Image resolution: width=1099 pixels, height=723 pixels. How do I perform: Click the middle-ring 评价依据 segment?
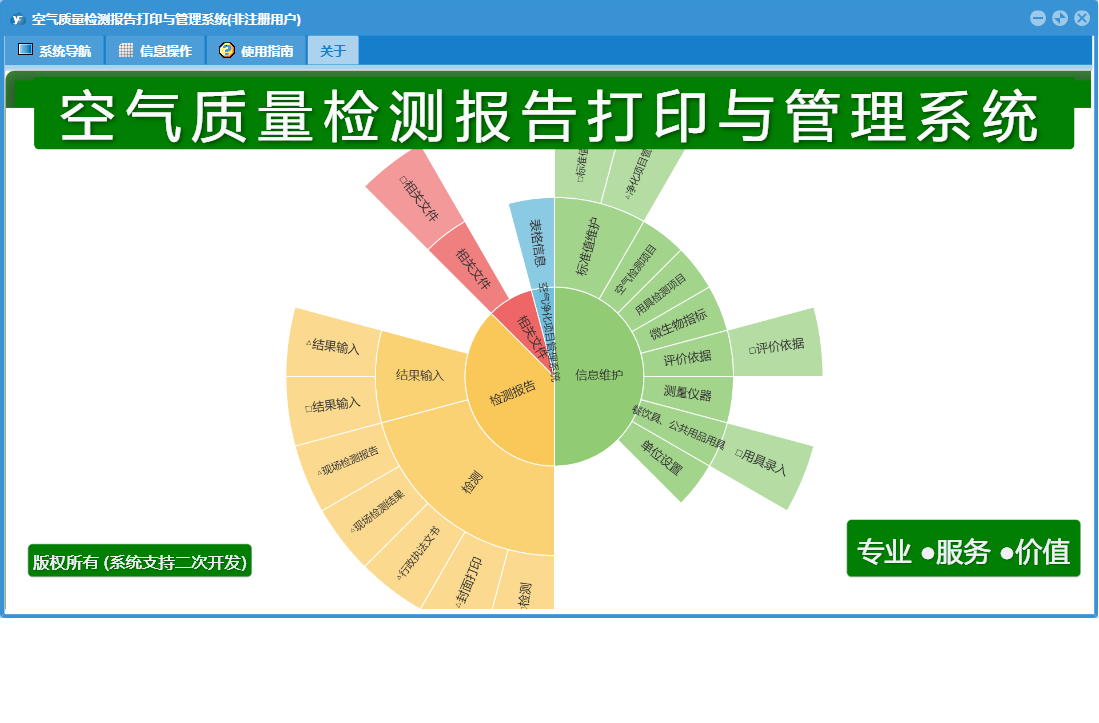point(688,358)
